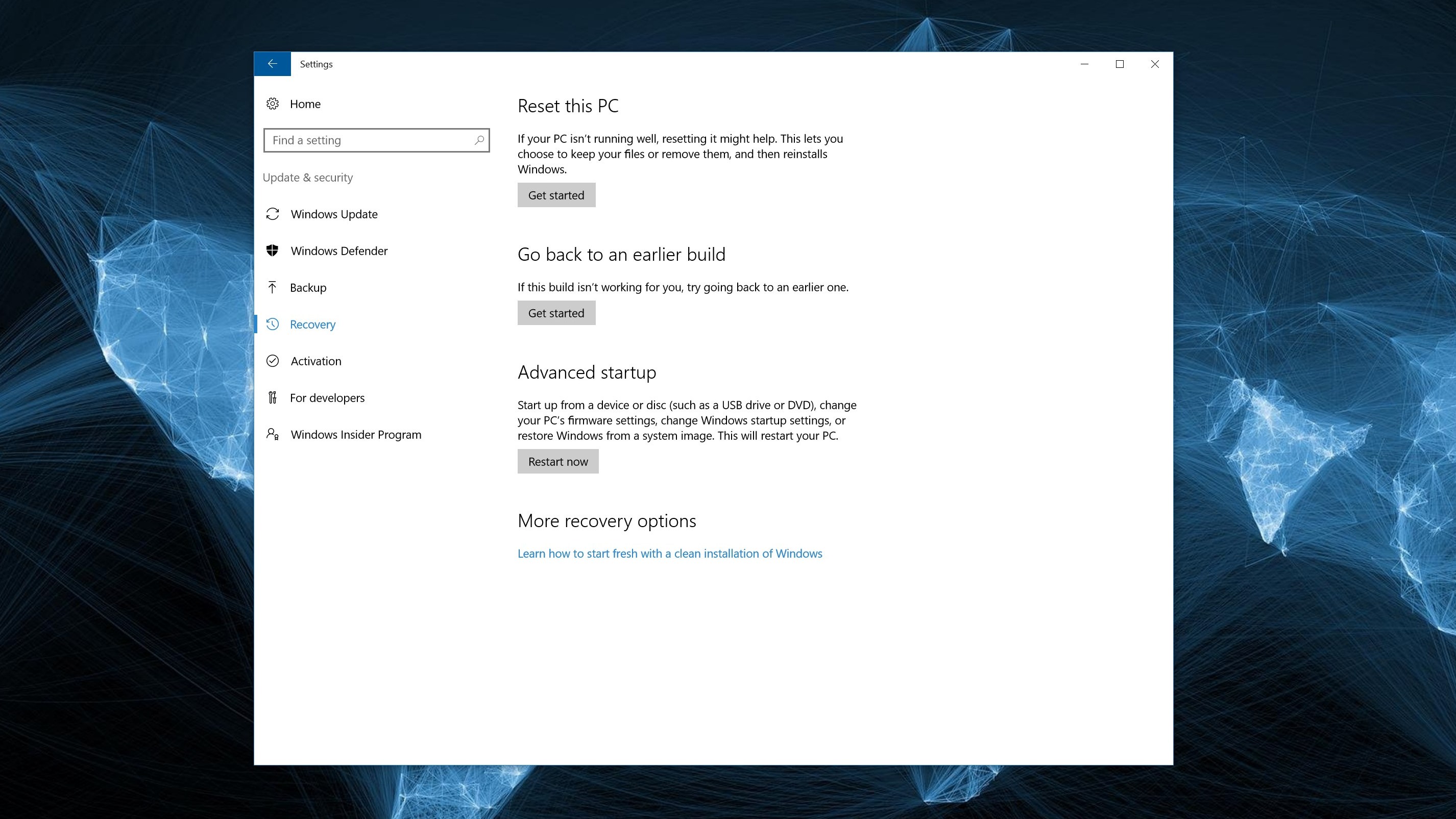The width and height of the screenshot is (1456, 819).
Task: Open the Windows Defender section
Action: point(339,251)
